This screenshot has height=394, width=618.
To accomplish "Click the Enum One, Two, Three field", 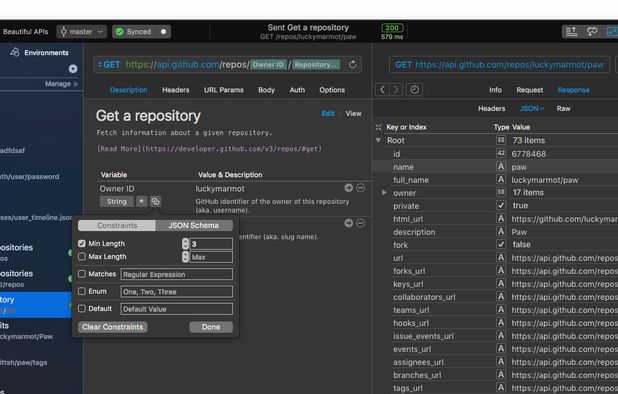I will pyautogui.click(x=177, y=292).
